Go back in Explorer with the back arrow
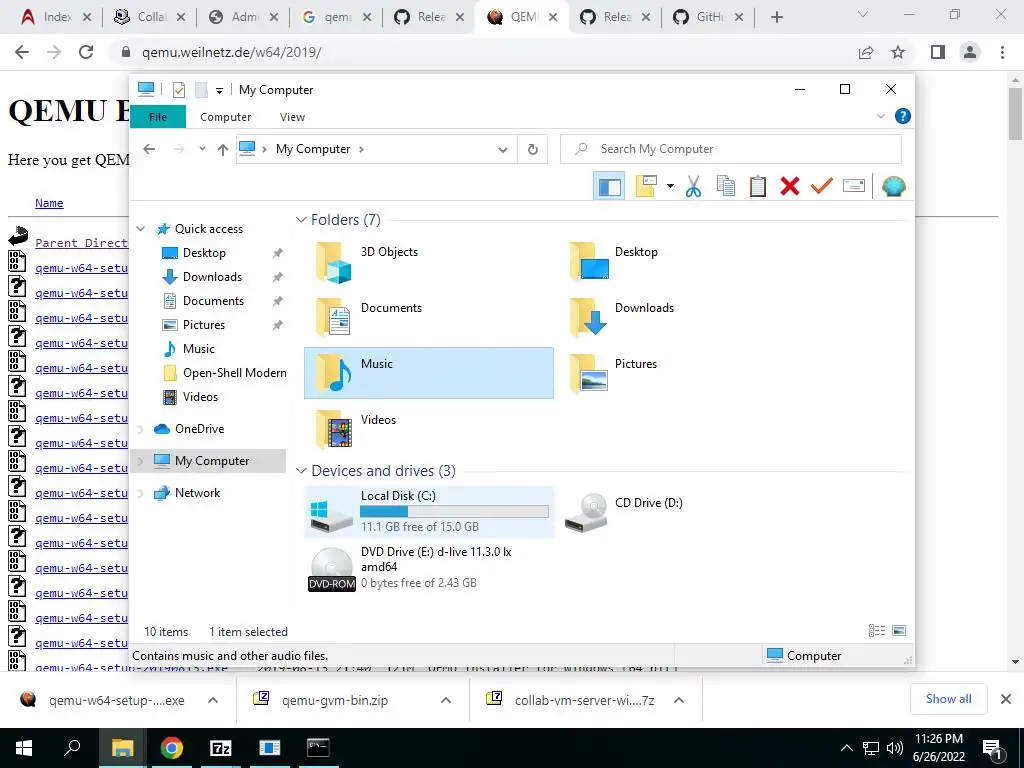The height and width of the screenshot is (768, 1024). (x=149, y=150)
